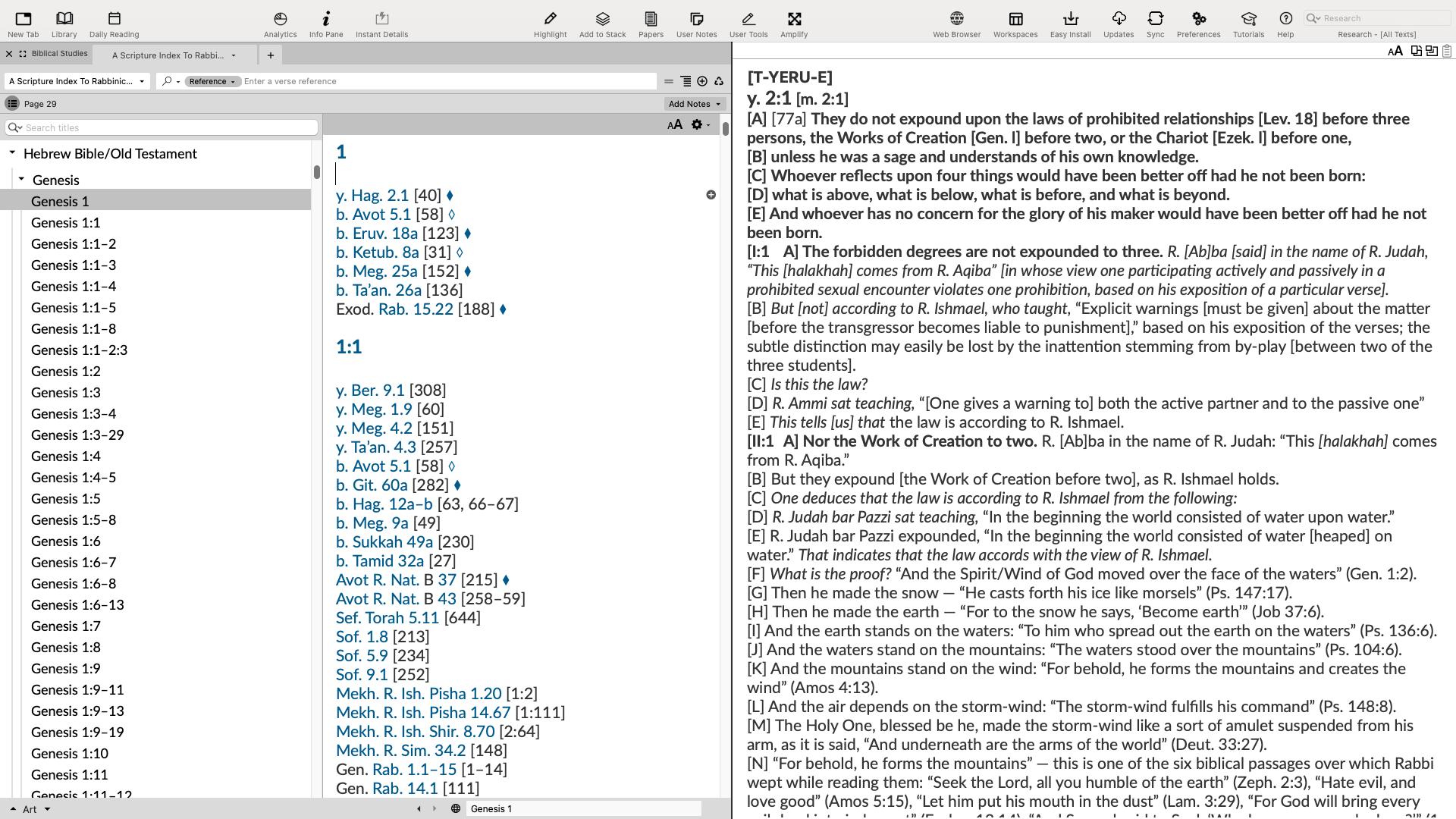Image resolution: width=1456 pixels, height=819 pixels.
Task: Select the Scripture Index To Rabbi tab
Action: pos(168,55)
